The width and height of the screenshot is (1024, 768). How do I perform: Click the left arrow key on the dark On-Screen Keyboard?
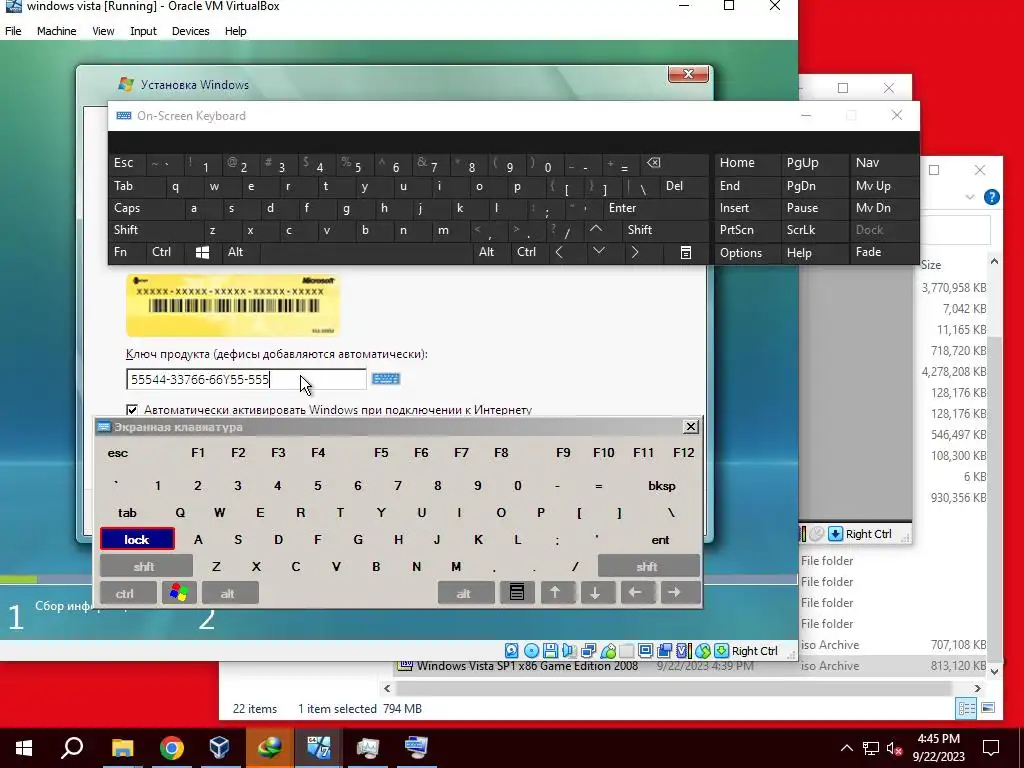click(x=559, y=253)
